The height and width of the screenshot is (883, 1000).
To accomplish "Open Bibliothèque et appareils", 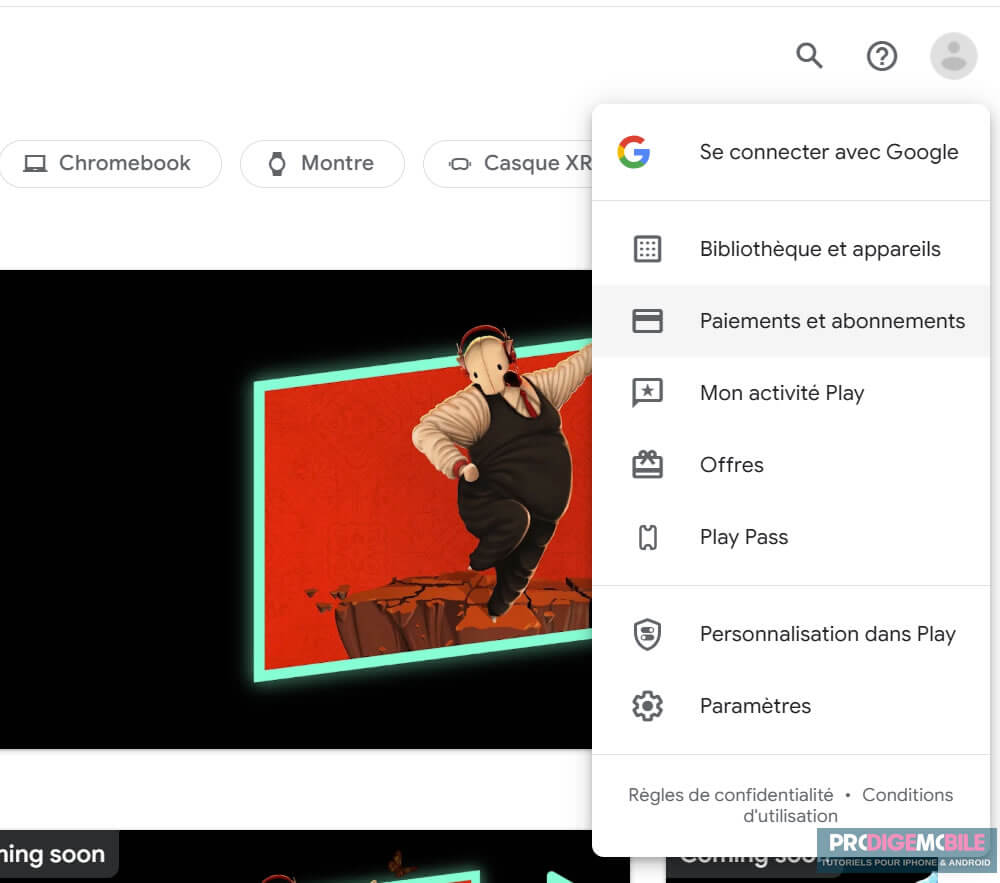I will [x=791, y=249].
